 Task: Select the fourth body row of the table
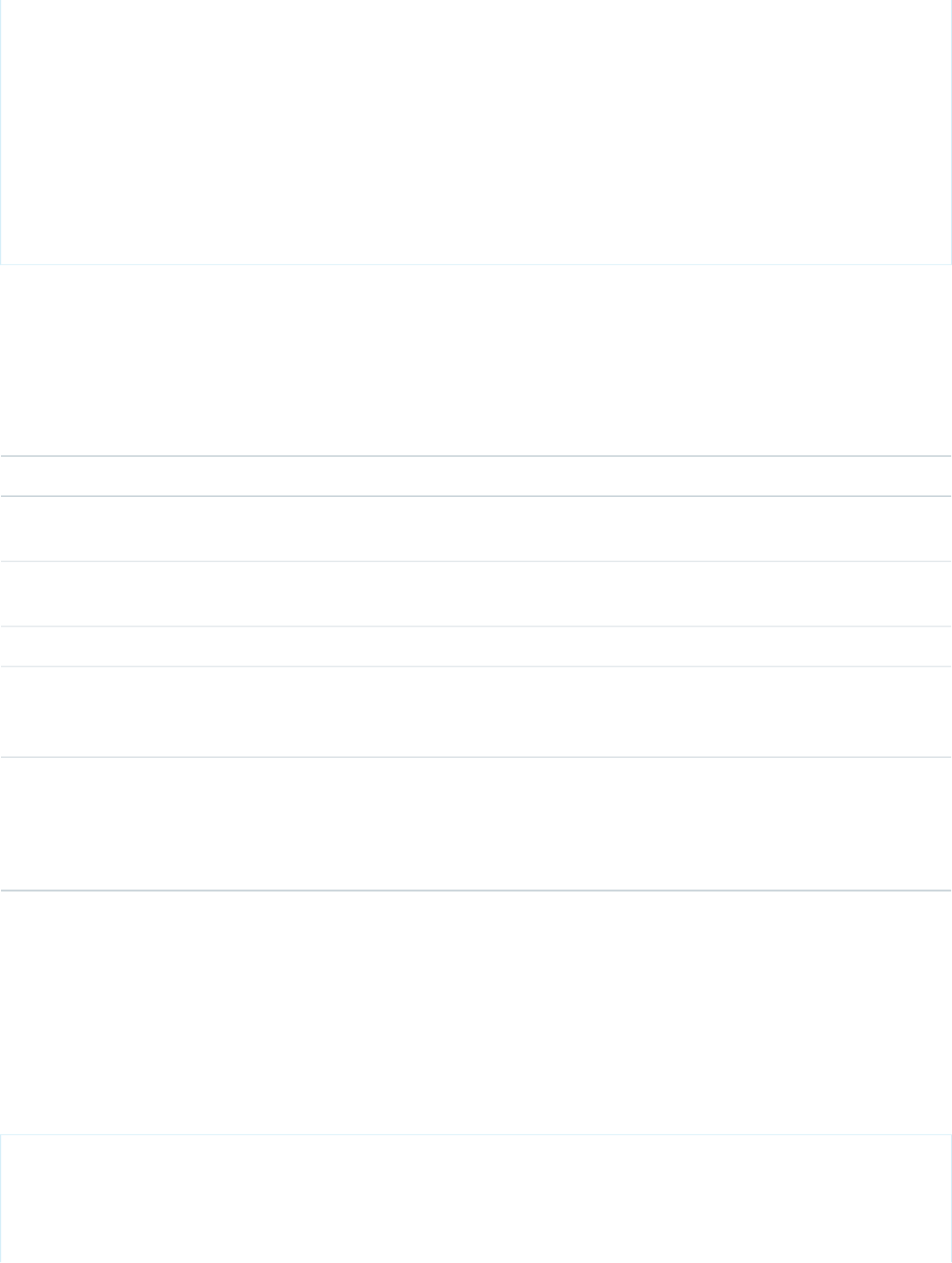tap(476, 712)
